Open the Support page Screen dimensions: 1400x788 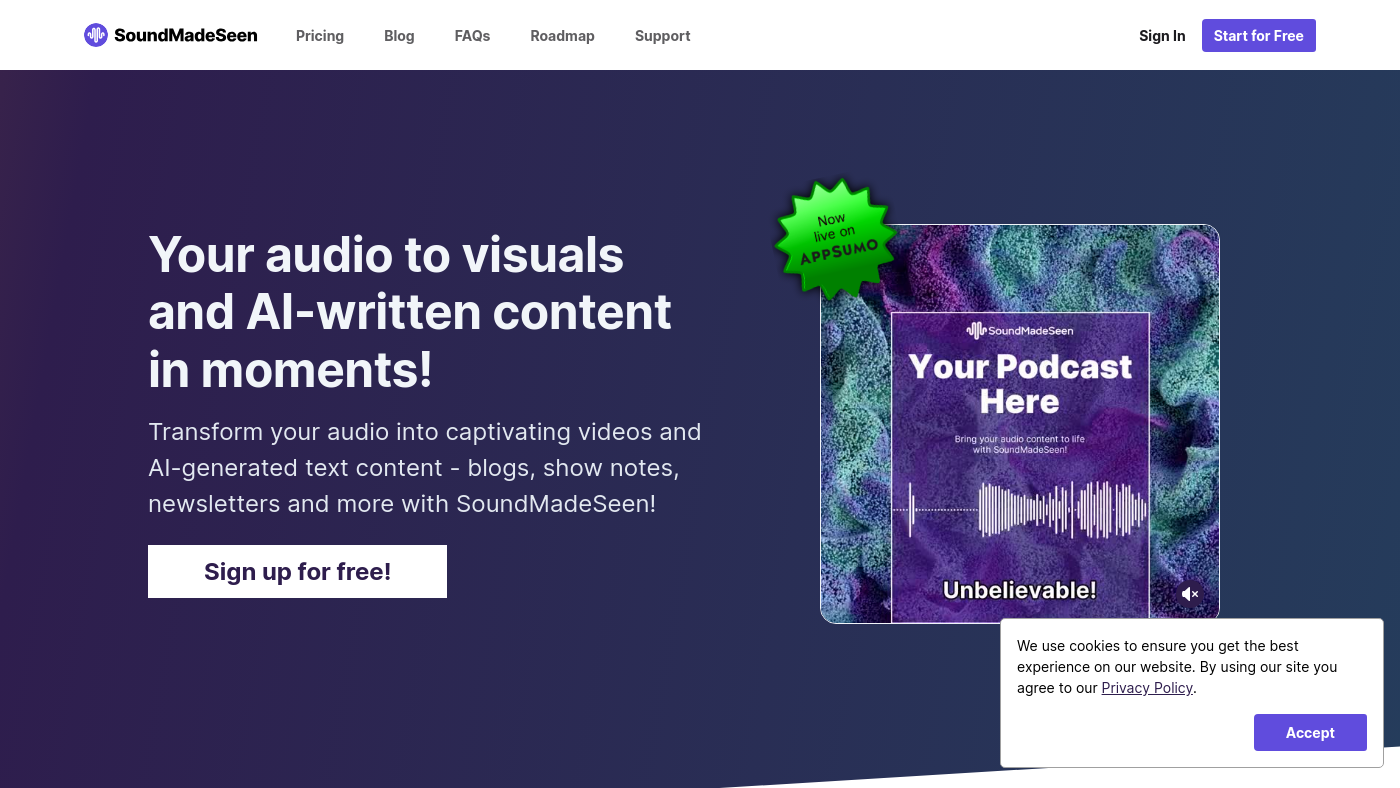(662, 35)
